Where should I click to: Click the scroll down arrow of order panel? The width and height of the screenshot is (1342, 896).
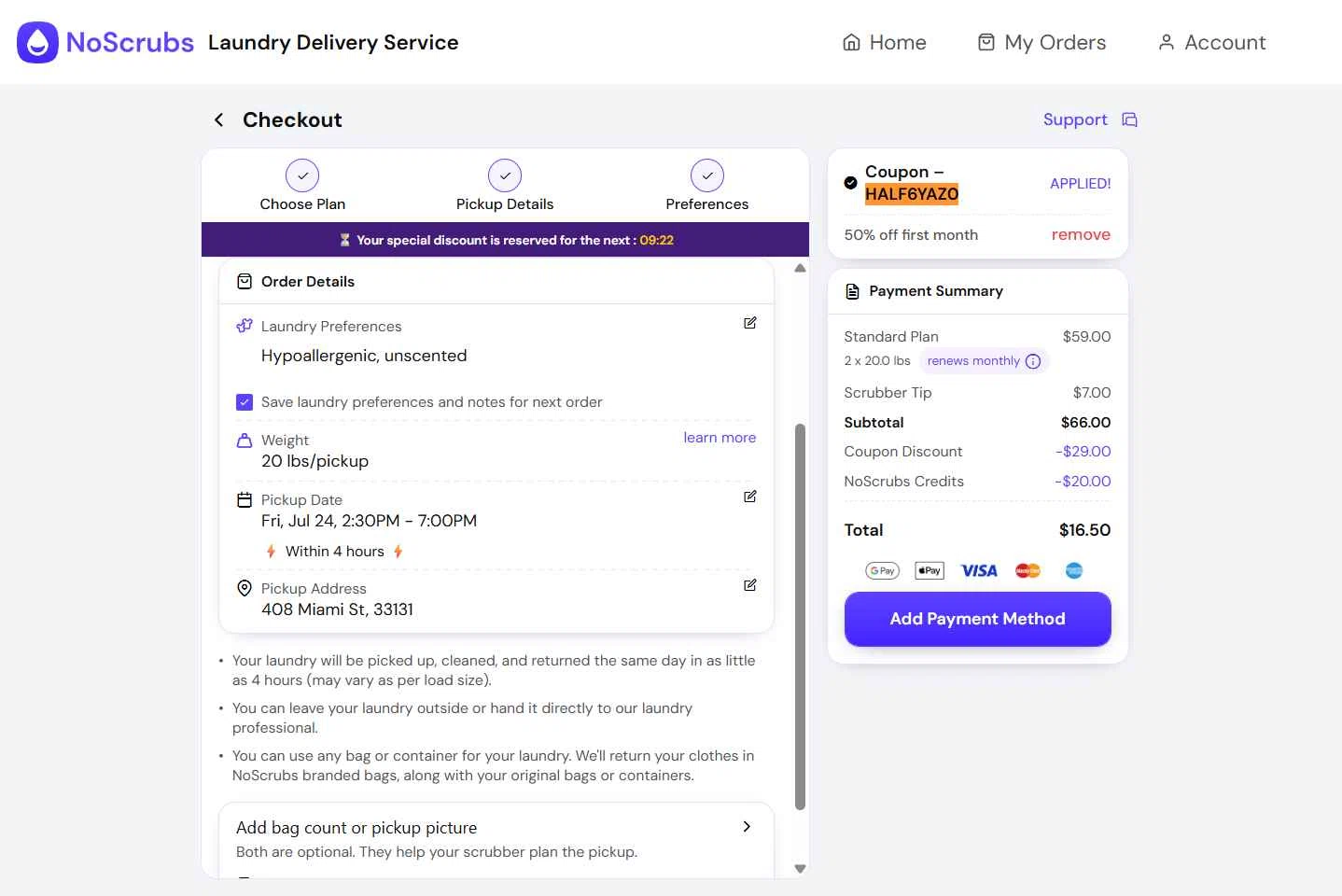pos(800,868)
